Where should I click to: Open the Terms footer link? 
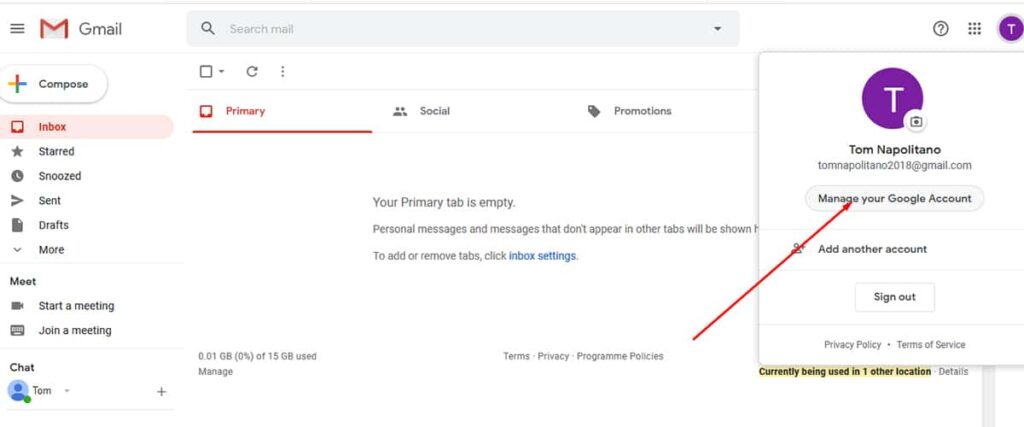516,356
